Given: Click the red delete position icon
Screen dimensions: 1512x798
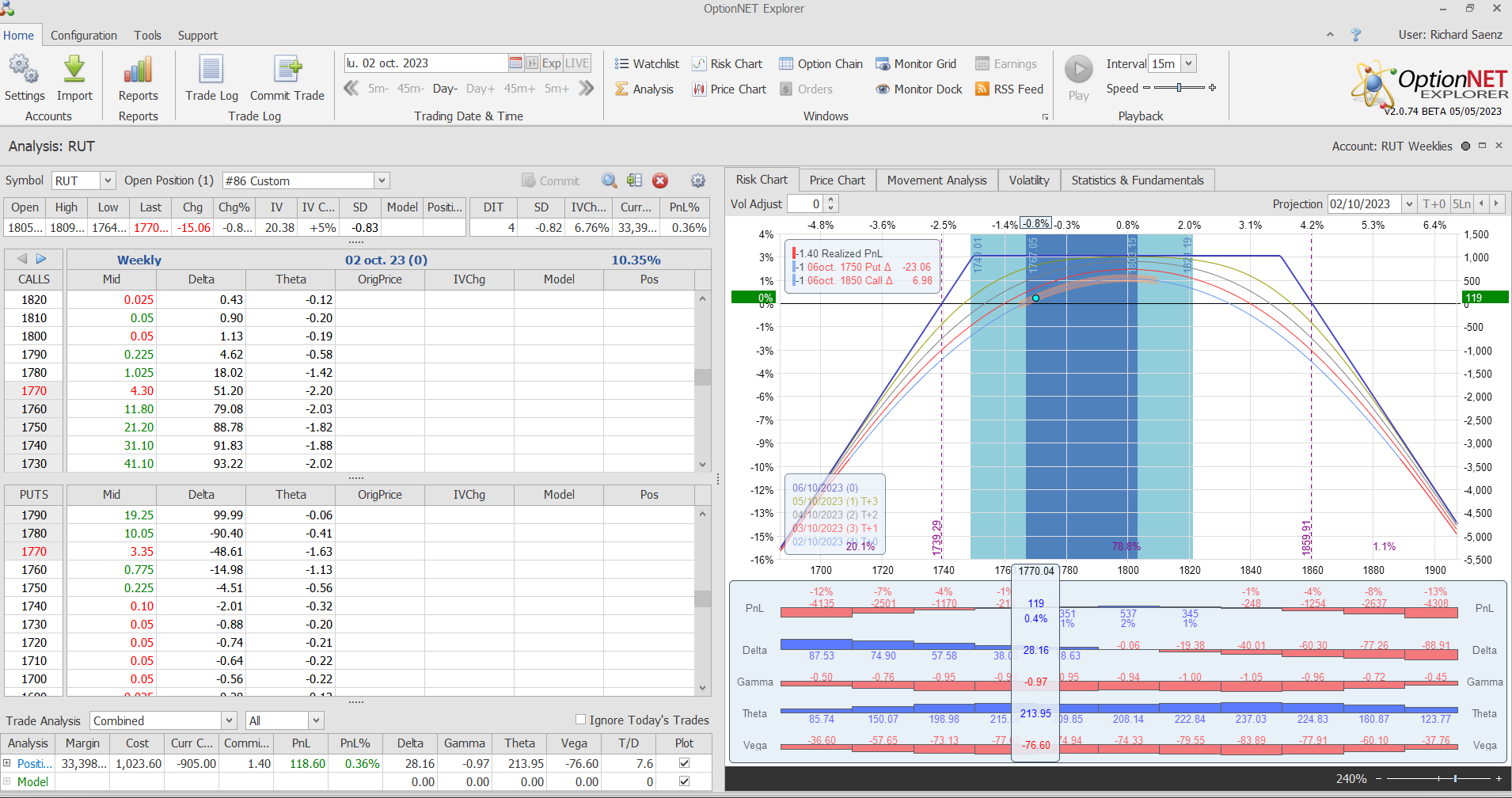Looking at the screenshot, I should [x=660, y=180].
